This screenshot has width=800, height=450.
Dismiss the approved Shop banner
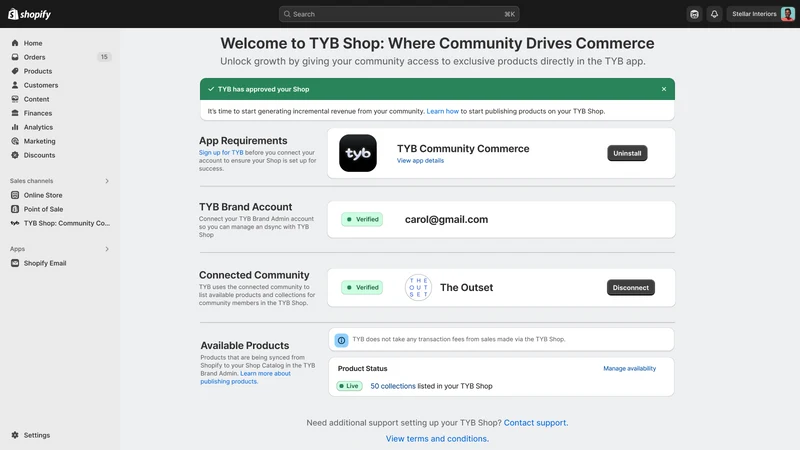click(x=664, y=89)
